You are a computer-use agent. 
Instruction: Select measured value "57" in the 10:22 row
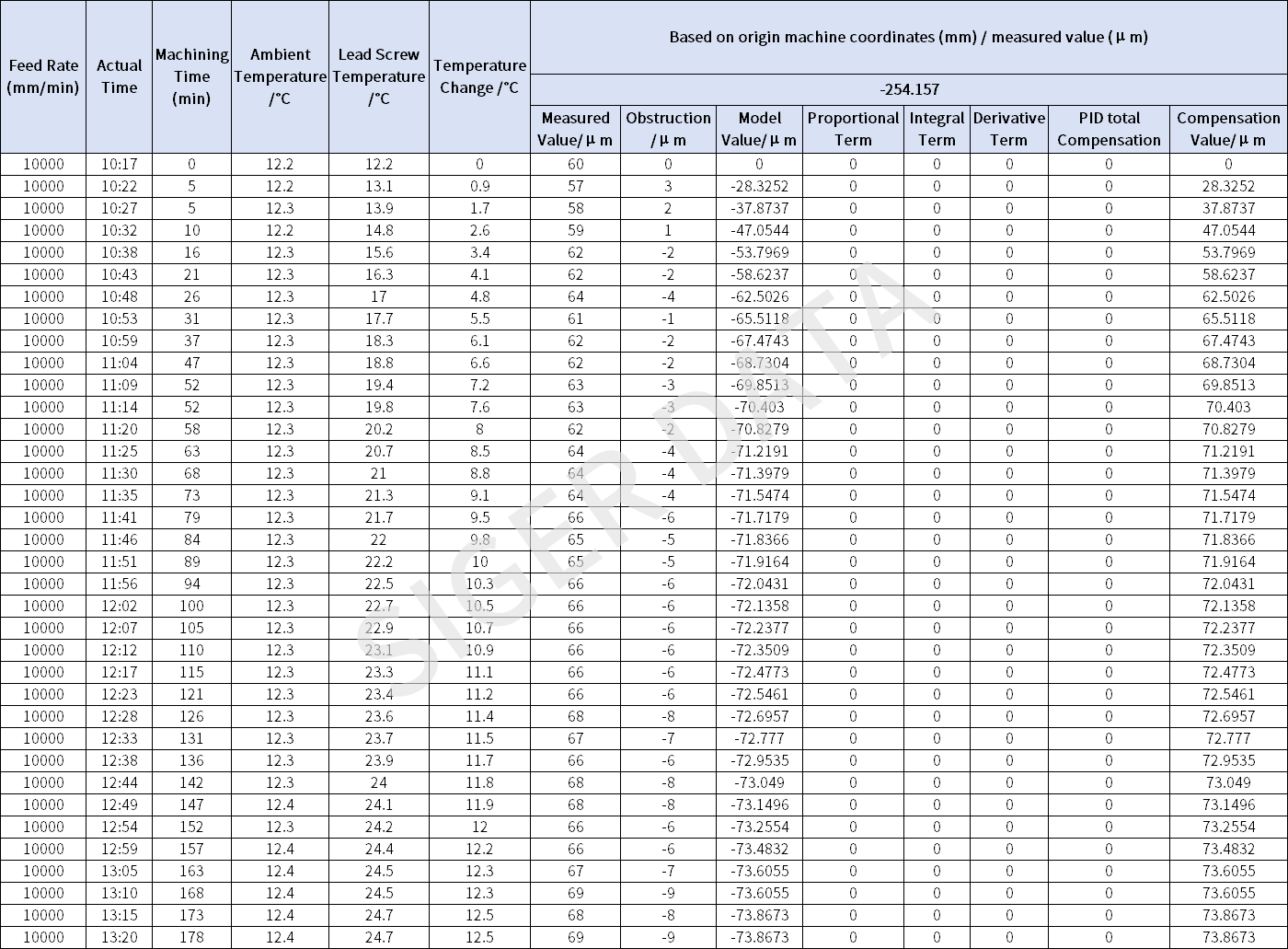(x=575, y=186)
